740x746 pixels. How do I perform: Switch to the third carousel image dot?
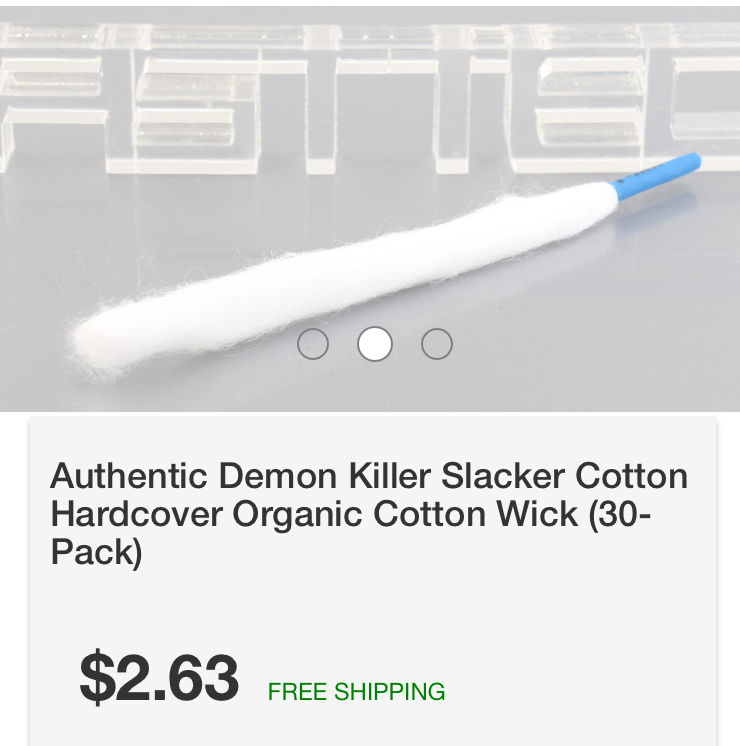[x=437, y=344]
